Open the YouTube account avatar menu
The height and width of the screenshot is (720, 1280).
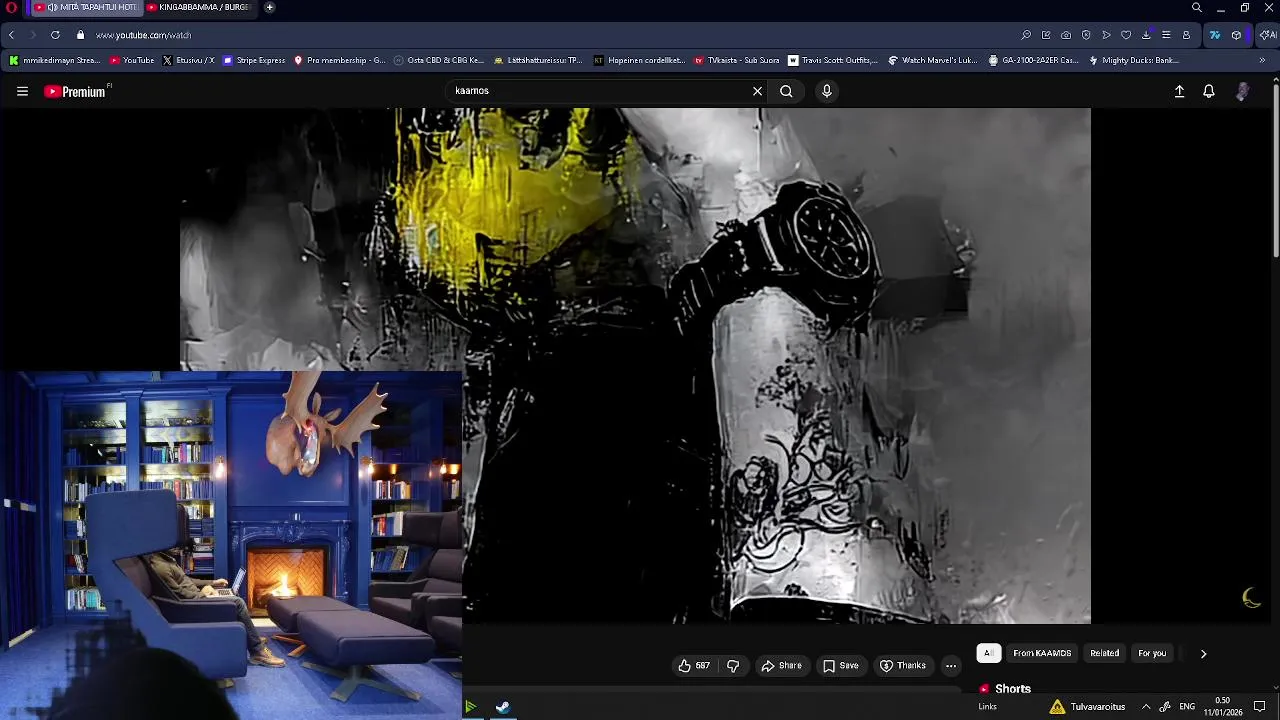point(1242,91)
